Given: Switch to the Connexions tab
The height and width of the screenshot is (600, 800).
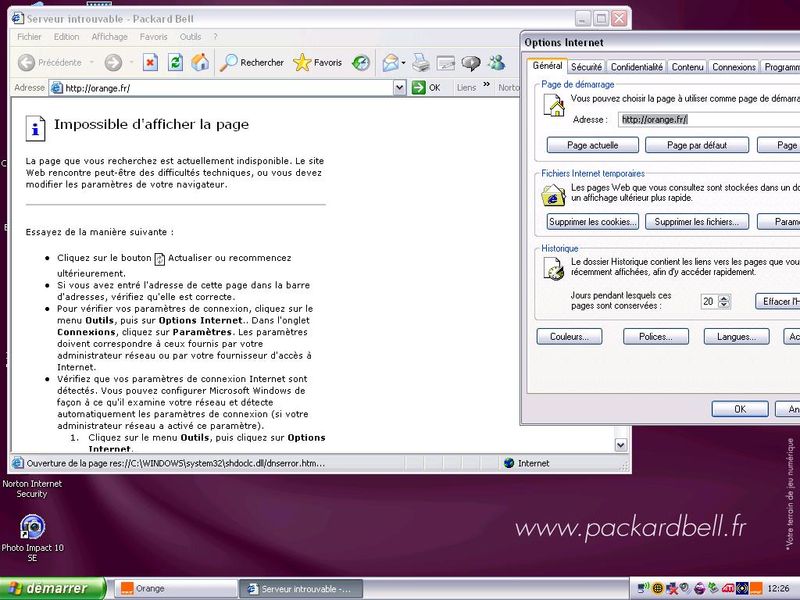Looking at the screenshot, I should 733,67.
